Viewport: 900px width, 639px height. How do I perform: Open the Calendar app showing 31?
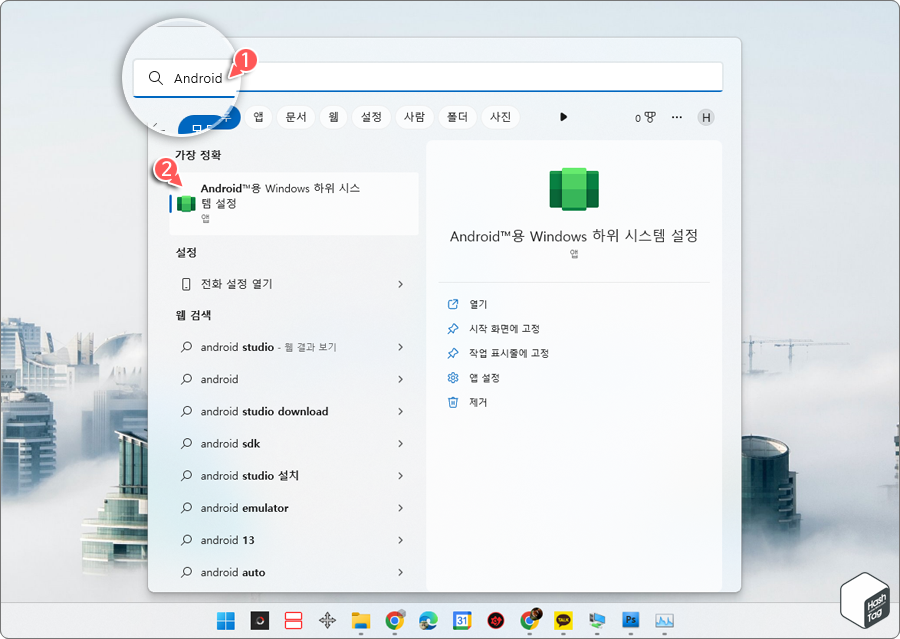(462, 620)
